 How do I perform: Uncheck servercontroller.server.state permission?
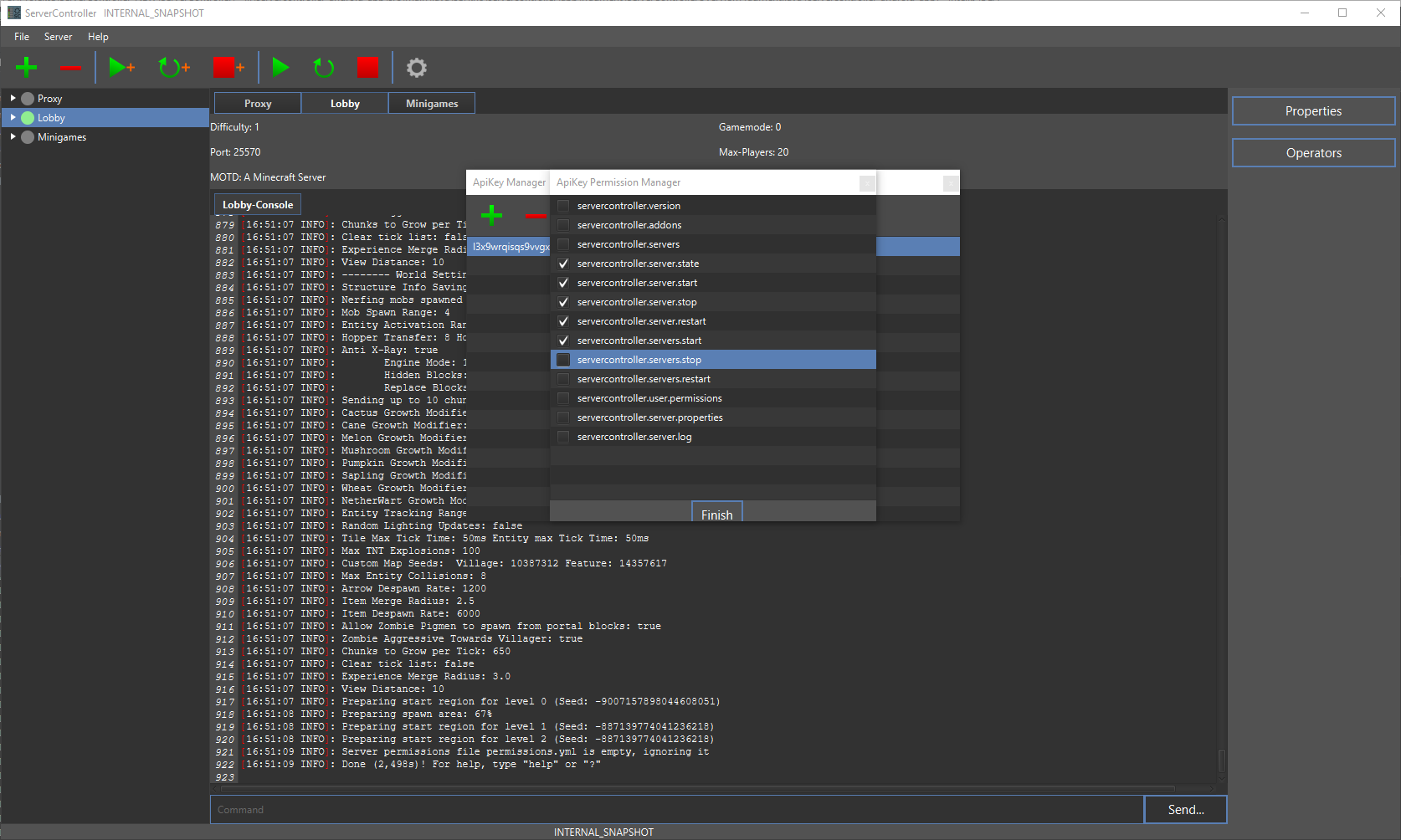click(563, 264)
